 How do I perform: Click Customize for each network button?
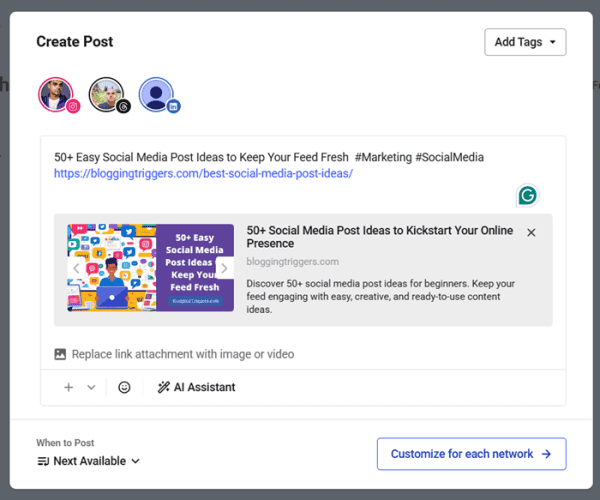click(471, 454)
